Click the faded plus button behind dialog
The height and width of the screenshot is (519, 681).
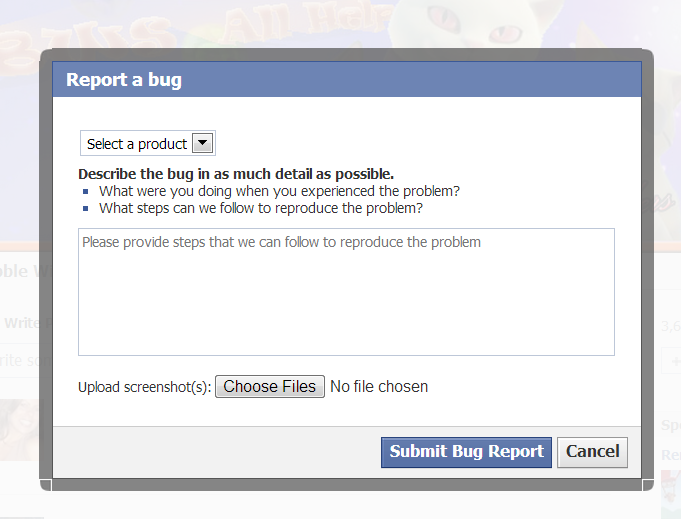671,360
